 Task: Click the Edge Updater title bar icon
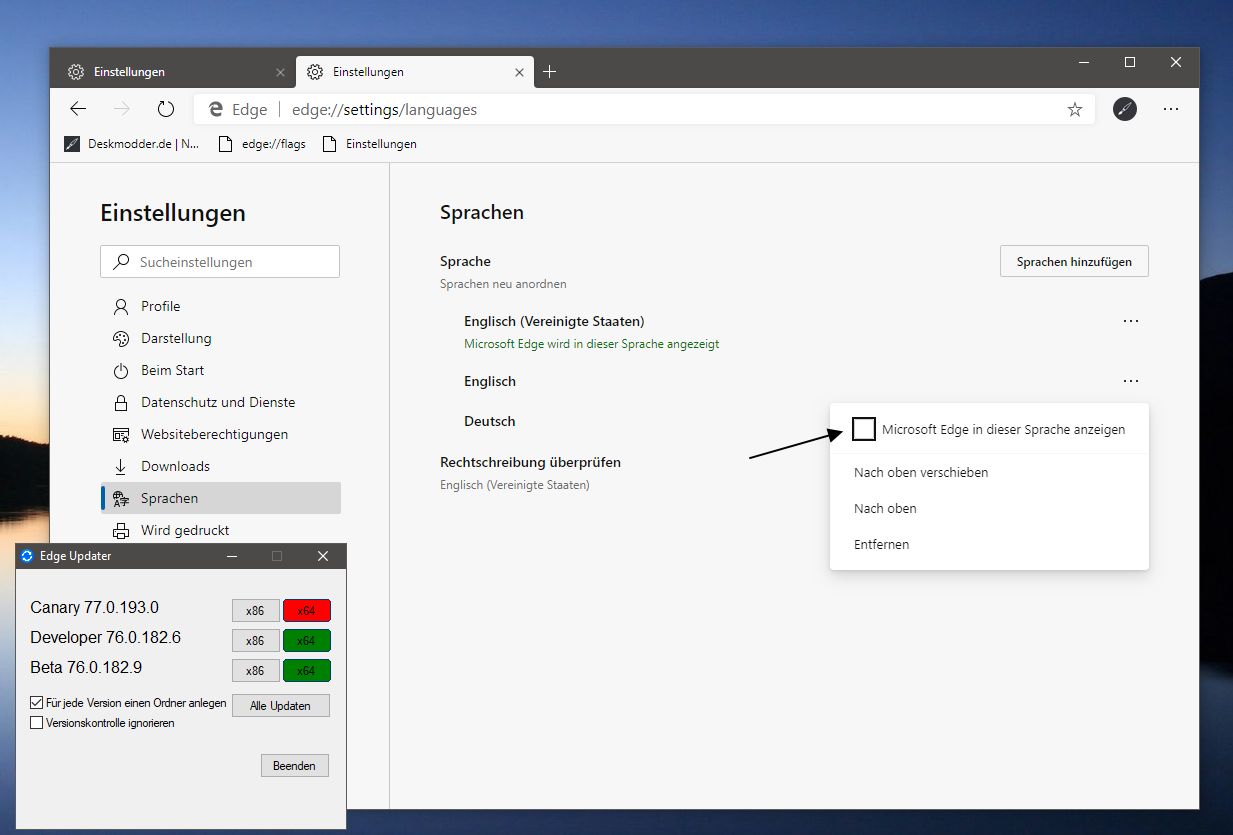pyautogui.click(x=27, y=556)
